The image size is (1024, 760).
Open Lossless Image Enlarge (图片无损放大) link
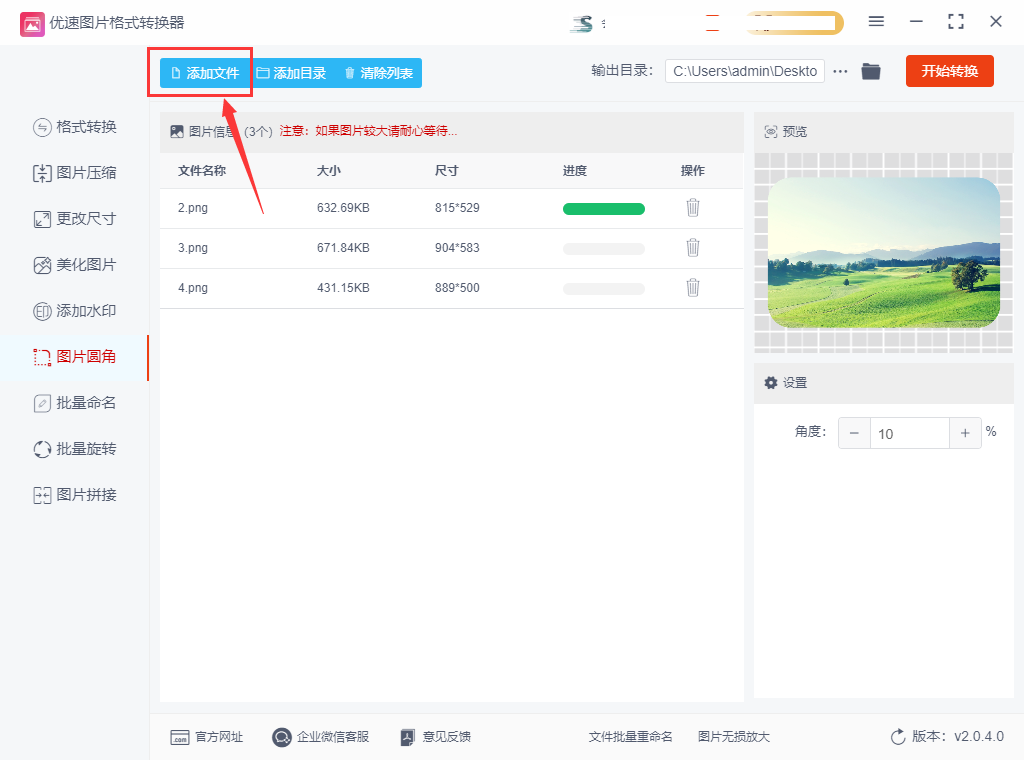click(733, 737)
